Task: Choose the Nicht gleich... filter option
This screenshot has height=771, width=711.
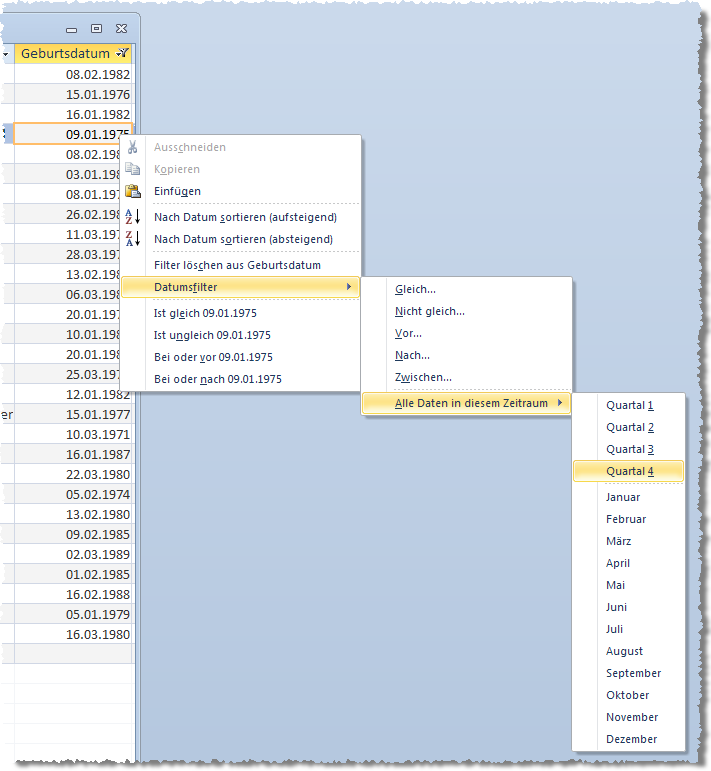Action: pos(429,311)
